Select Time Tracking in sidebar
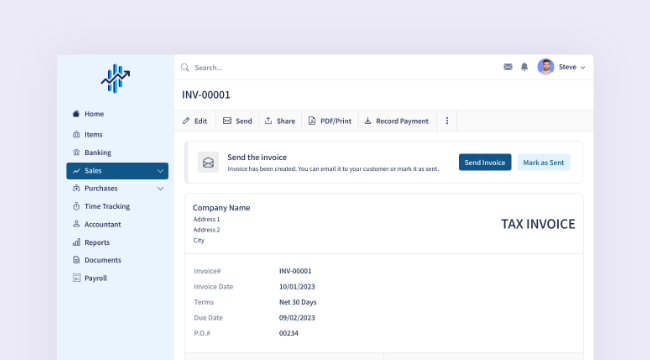Viewport: 650px width, 360px height. tap(107, 206)
